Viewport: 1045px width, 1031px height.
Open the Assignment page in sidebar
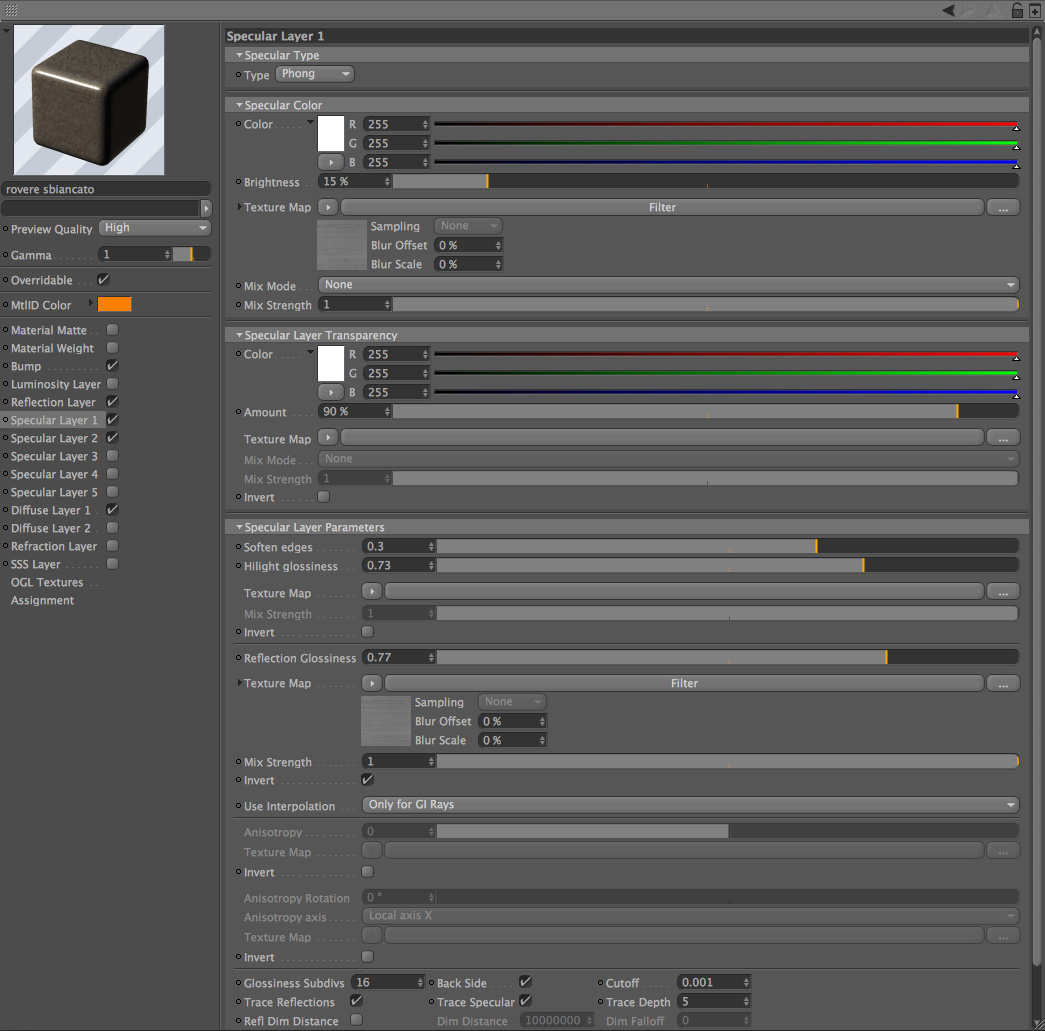(42, 600)
